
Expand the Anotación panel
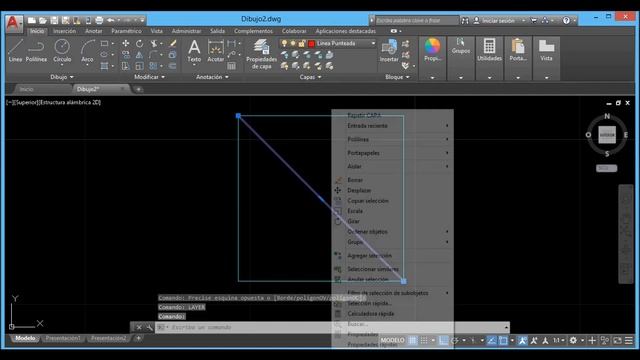pos(212,77)
